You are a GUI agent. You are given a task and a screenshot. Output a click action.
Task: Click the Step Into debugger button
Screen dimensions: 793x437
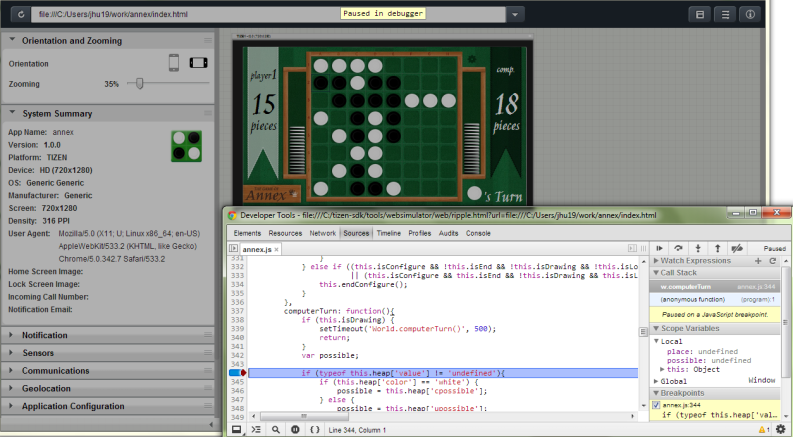pos(697,247)
